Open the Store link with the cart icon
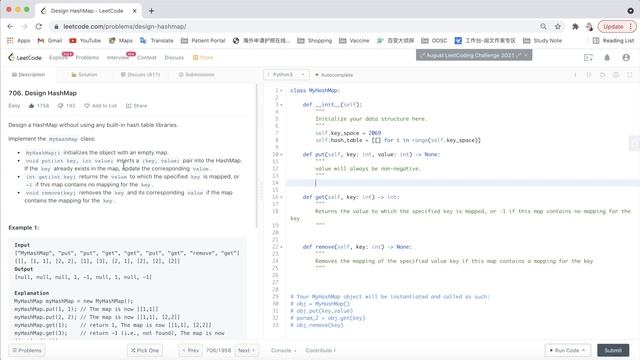 [x=203, y=58]
